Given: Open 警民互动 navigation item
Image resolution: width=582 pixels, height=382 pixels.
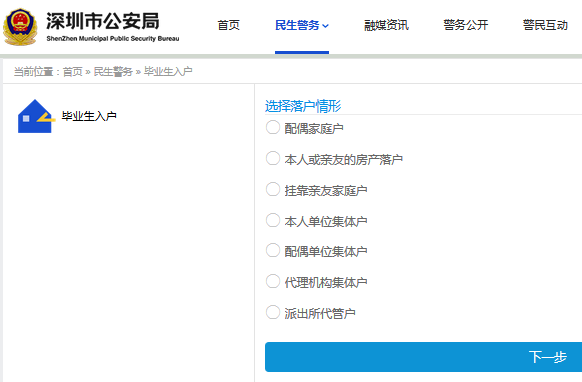Looking at the screenshot, I should pos(545,25).
